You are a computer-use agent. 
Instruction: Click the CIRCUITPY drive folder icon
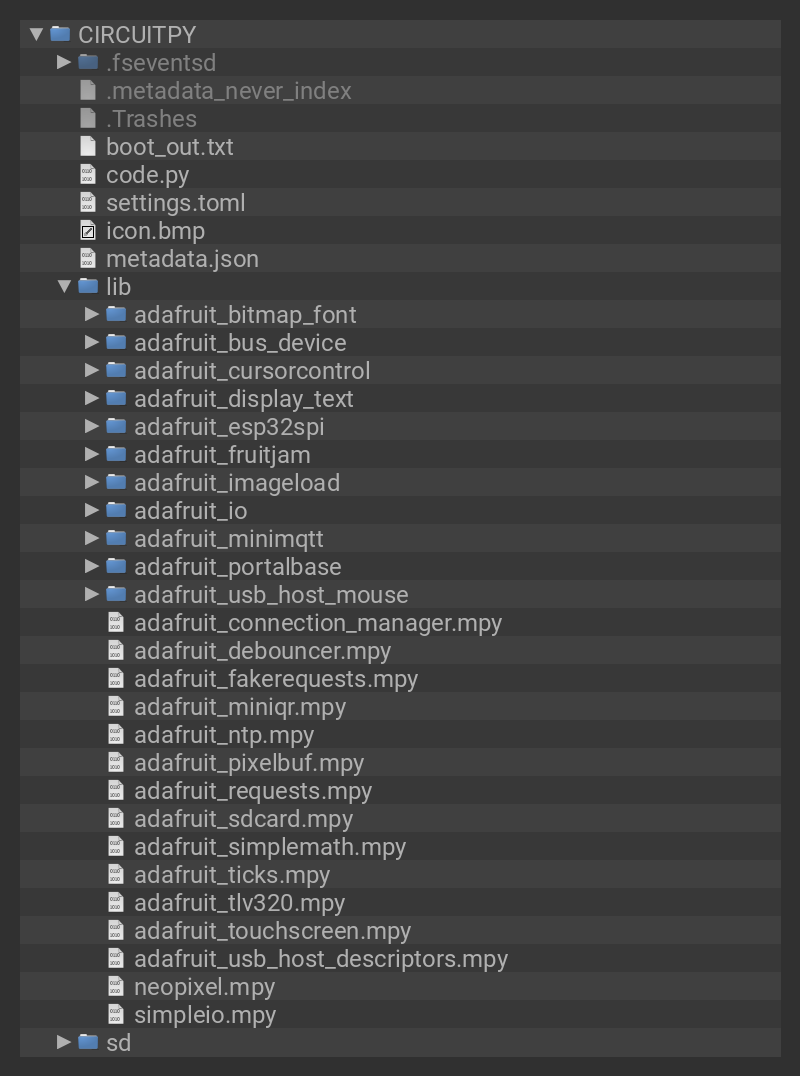click(60, 34)
